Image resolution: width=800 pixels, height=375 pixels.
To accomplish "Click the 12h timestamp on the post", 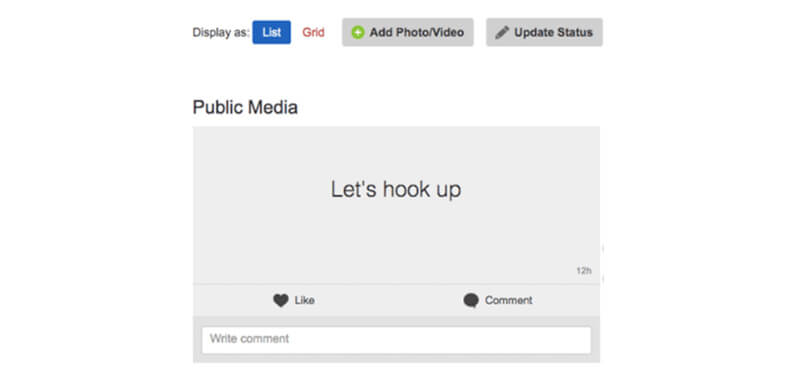I will pyautogui.click(x=584, y=271).
